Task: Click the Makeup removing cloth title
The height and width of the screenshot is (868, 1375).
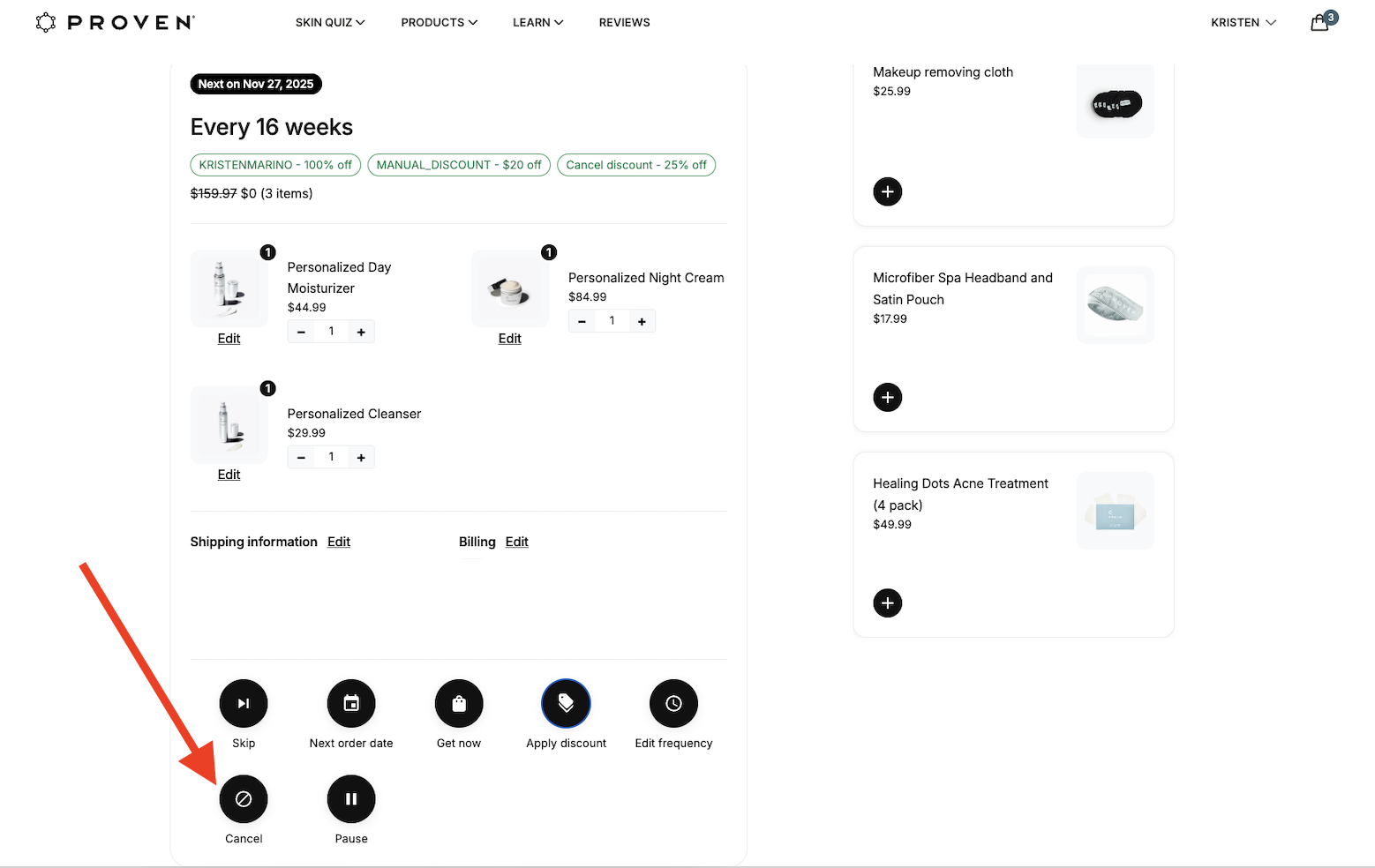Action: pos(943,72)
